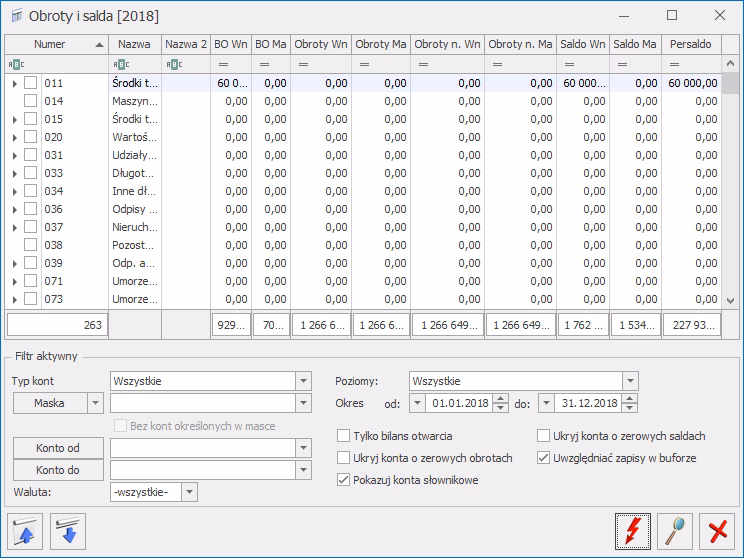Expand account 011 tree row
This screenshot has width=744, height=558.
(x=14, y=83)
